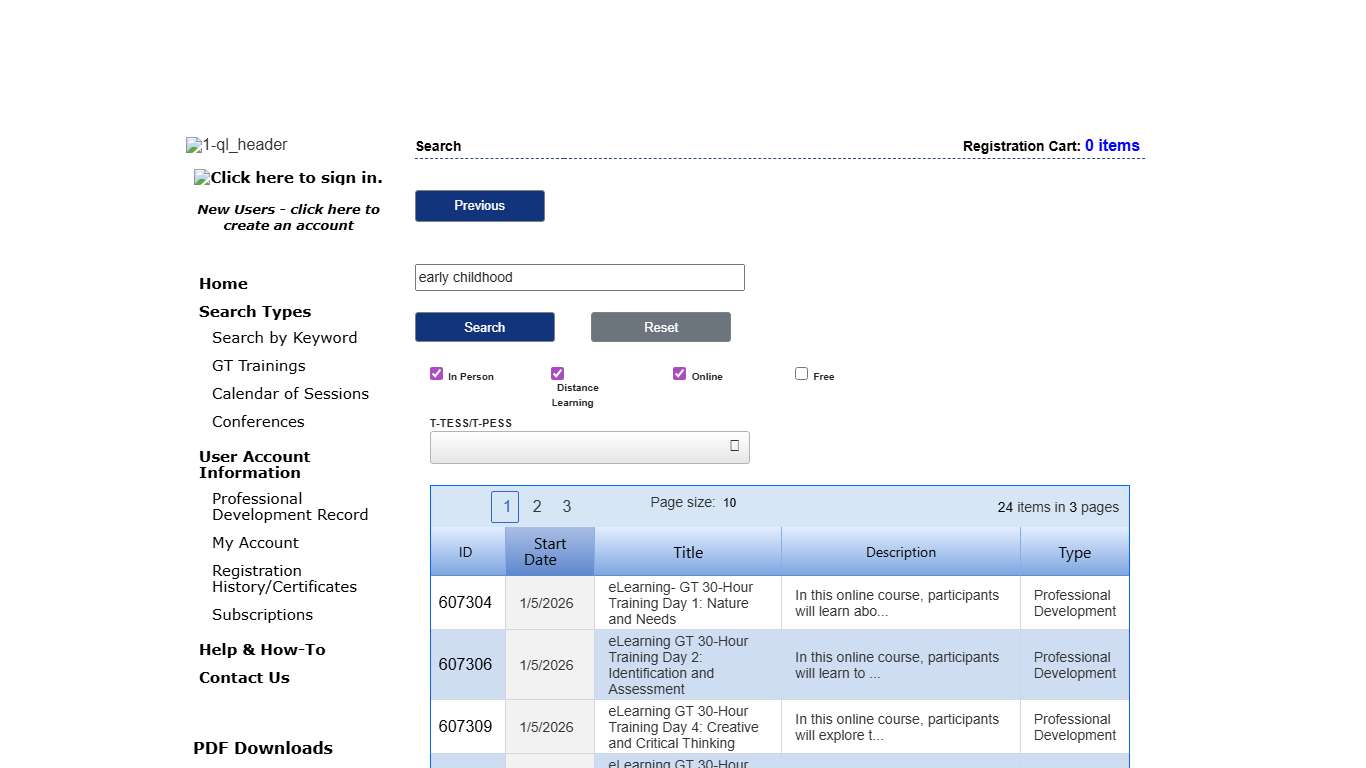This screenshot has height=768, width=1366.
Task: Enable the Free checkbox
Action: click(x=801, y=374)
